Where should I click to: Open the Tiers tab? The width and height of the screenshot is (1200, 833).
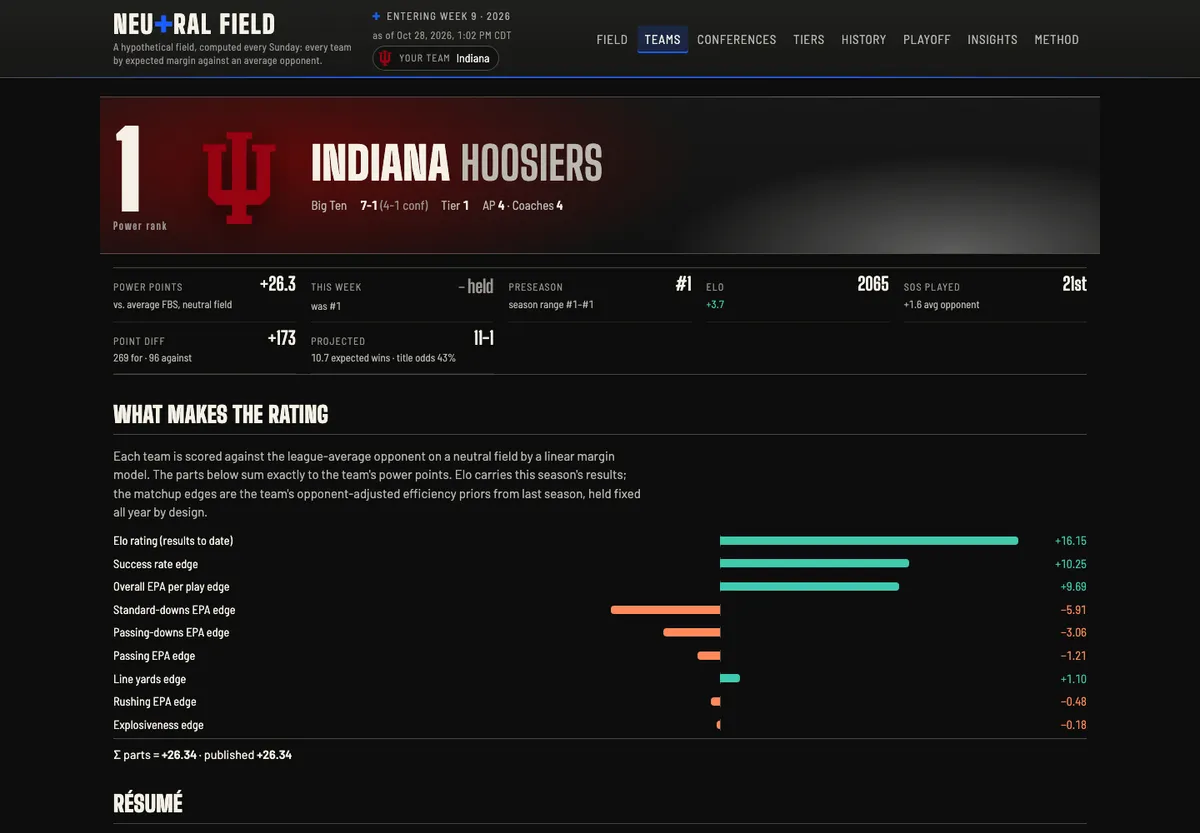(809, 40)
